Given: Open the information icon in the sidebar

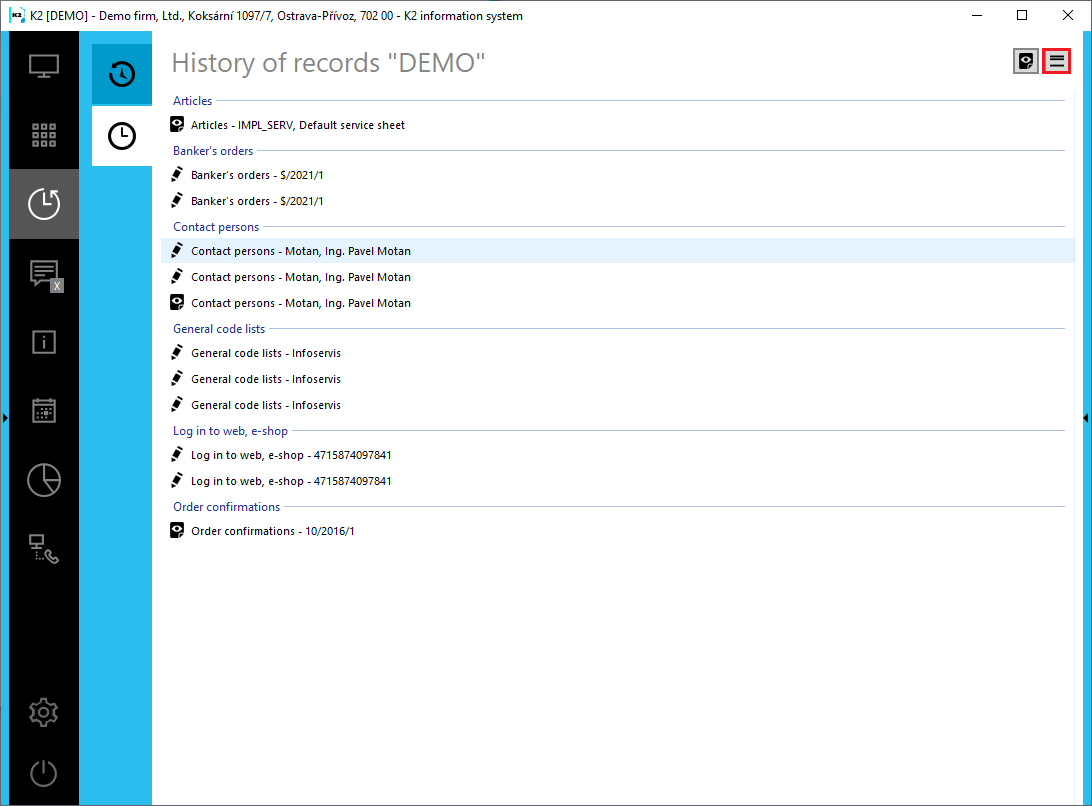Looking at the screenshot, I should [44, 342].
